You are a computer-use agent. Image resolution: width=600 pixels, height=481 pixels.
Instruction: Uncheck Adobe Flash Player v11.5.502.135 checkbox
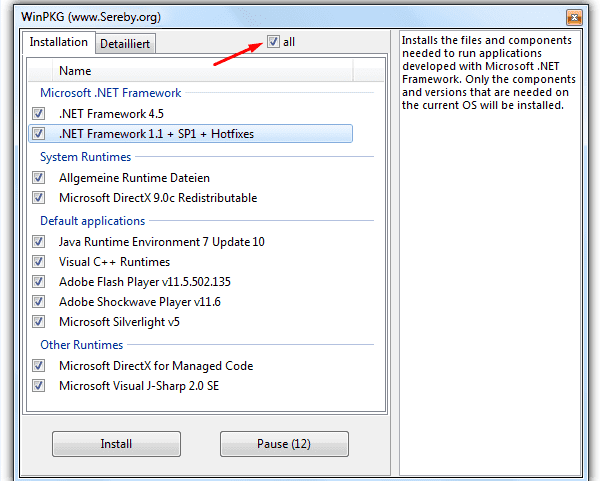click(x=38, y=282)
